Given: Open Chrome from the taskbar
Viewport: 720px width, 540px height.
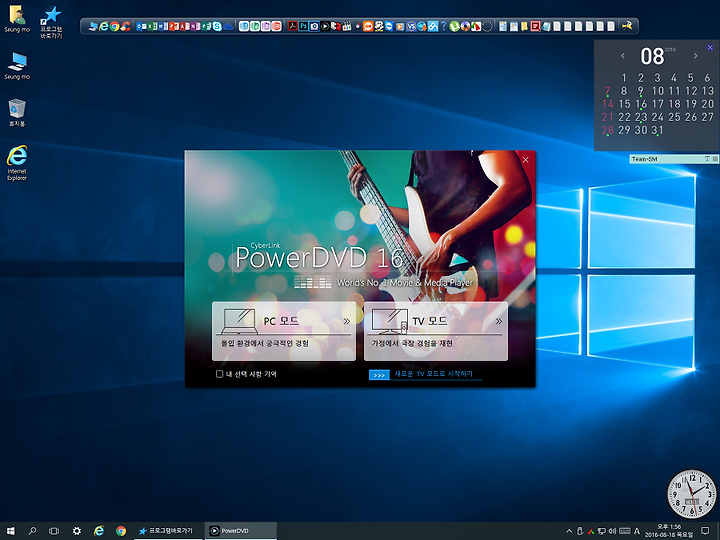Looking at the screenshot, I should 121,531.
